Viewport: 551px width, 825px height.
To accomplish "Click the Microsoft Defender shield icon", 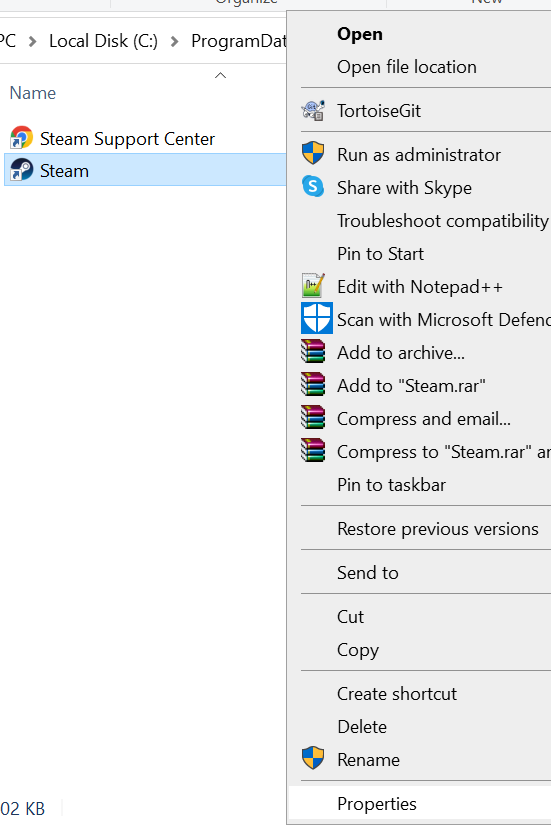I will [x=317, y=318].
